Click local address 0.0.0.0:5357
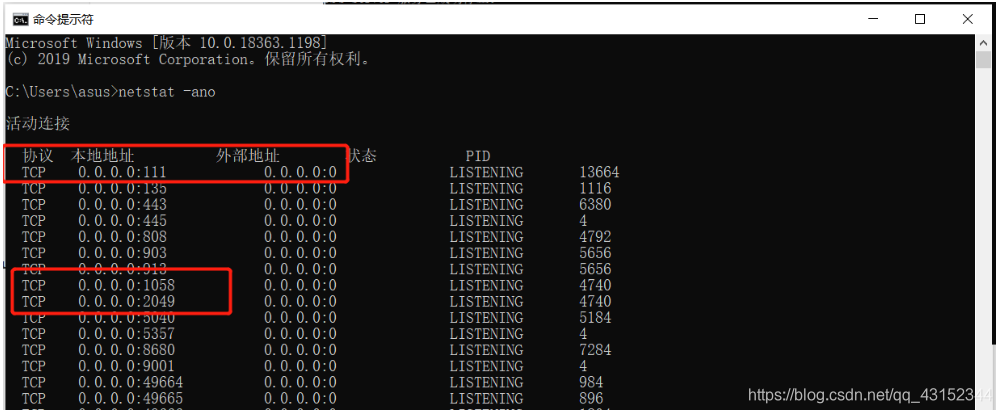The image size is (1002, 414). tap(127, 334)
